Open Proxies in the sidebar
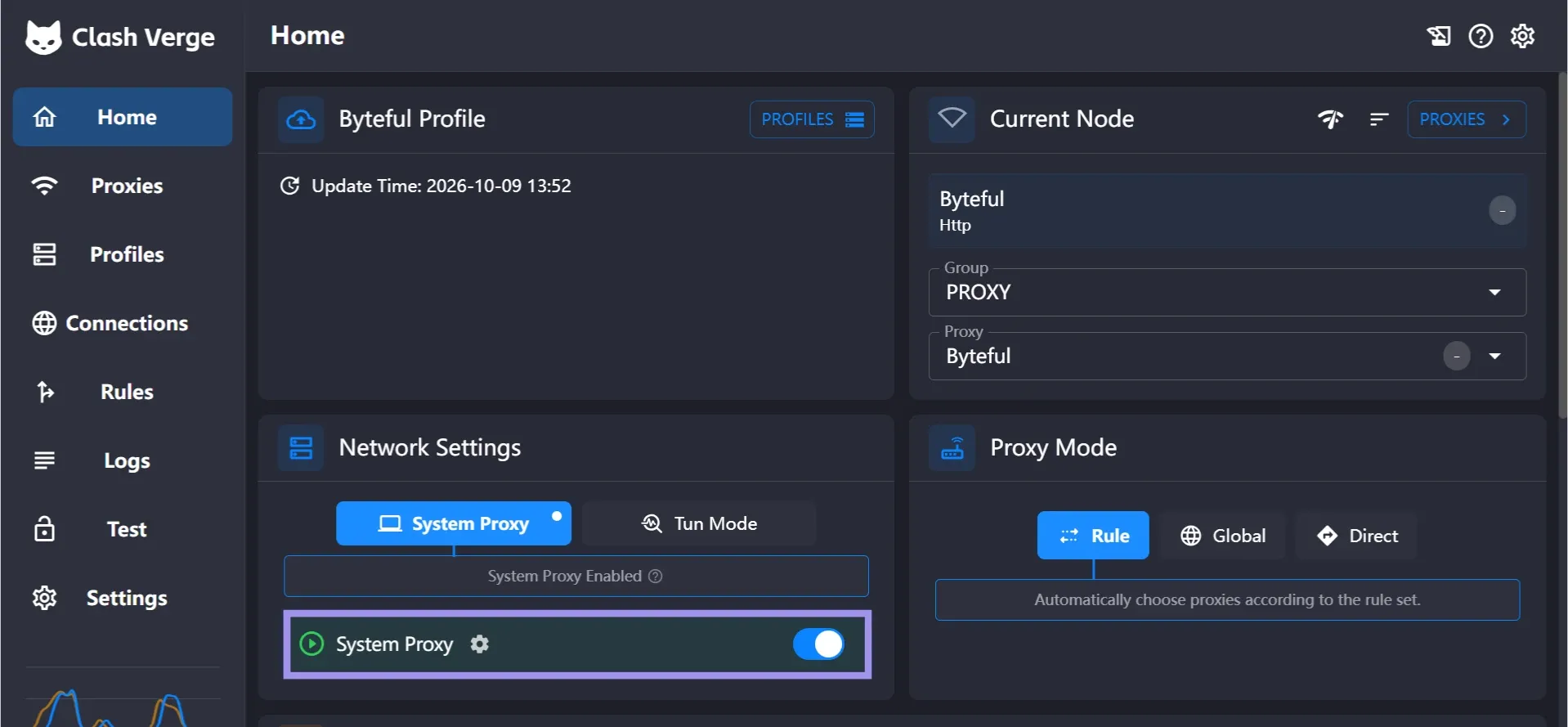Image resolution: width=1568 pixels, height=727 pixels. pyautogui.click(x=123, y=186)
